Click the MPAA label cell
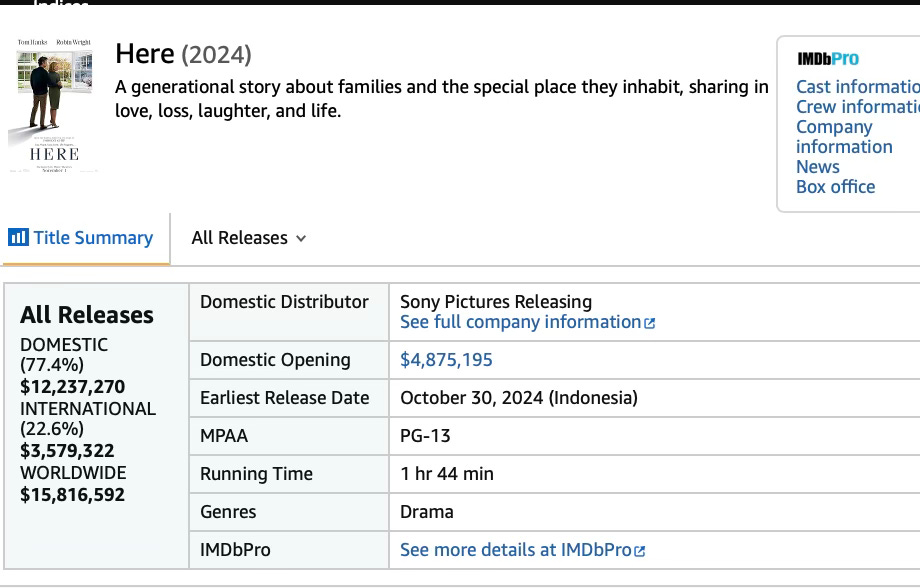The height and width of the screenshot is (588, 920). click(x=289, y=436)
